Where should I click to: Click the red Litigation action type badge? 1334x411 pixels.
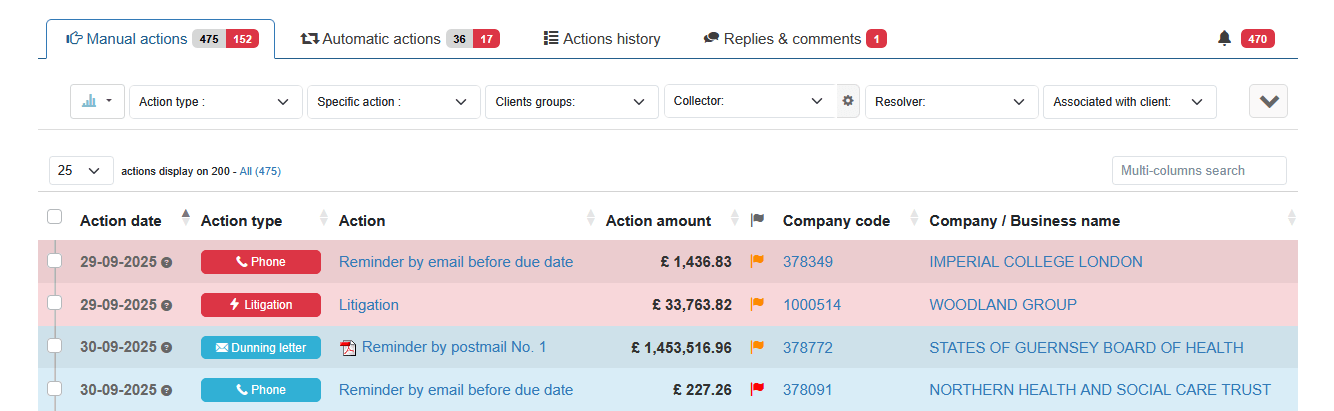click(260, 305)
